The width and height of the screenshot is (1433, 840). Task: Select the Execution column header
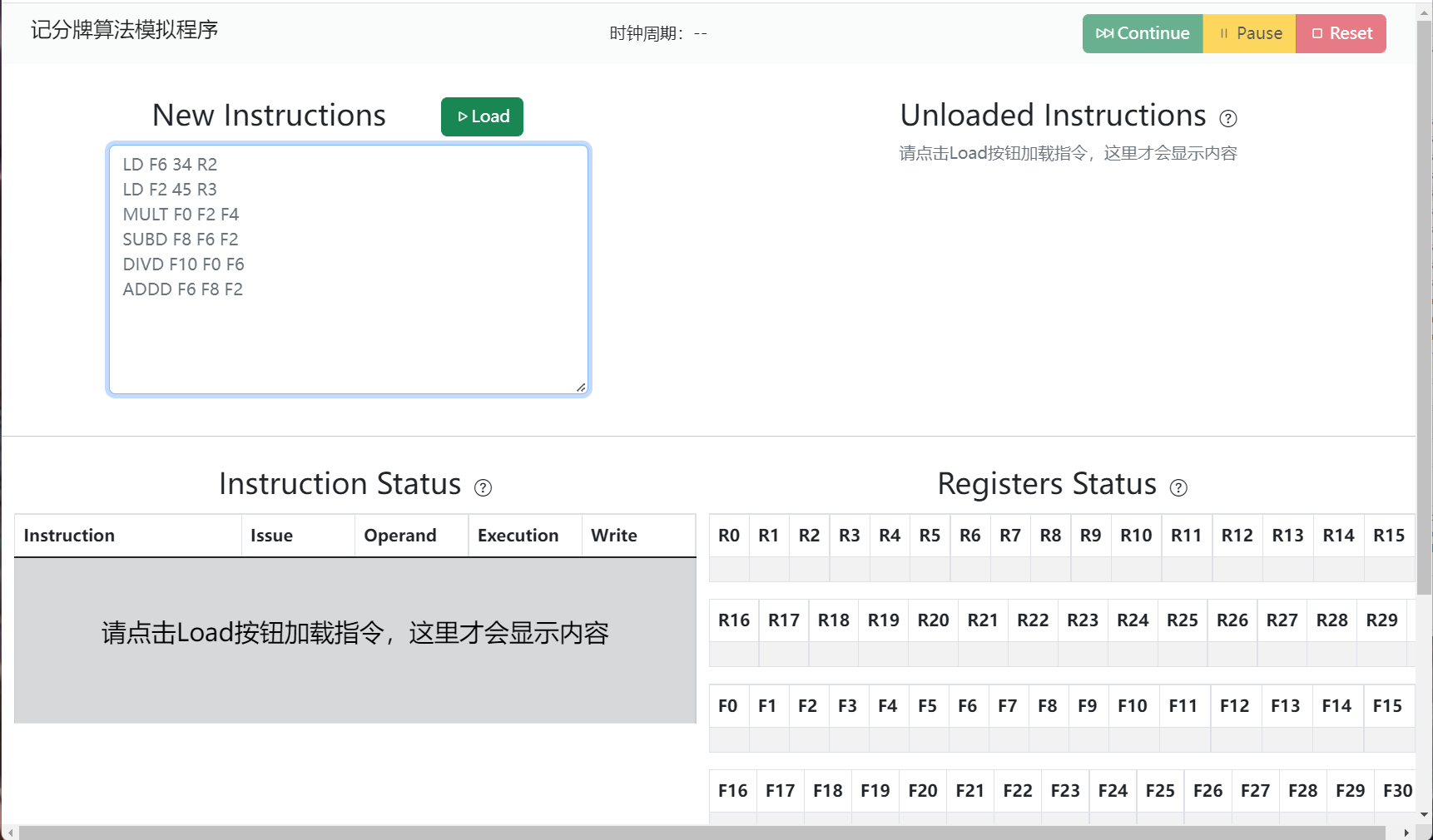click(525, 536)
